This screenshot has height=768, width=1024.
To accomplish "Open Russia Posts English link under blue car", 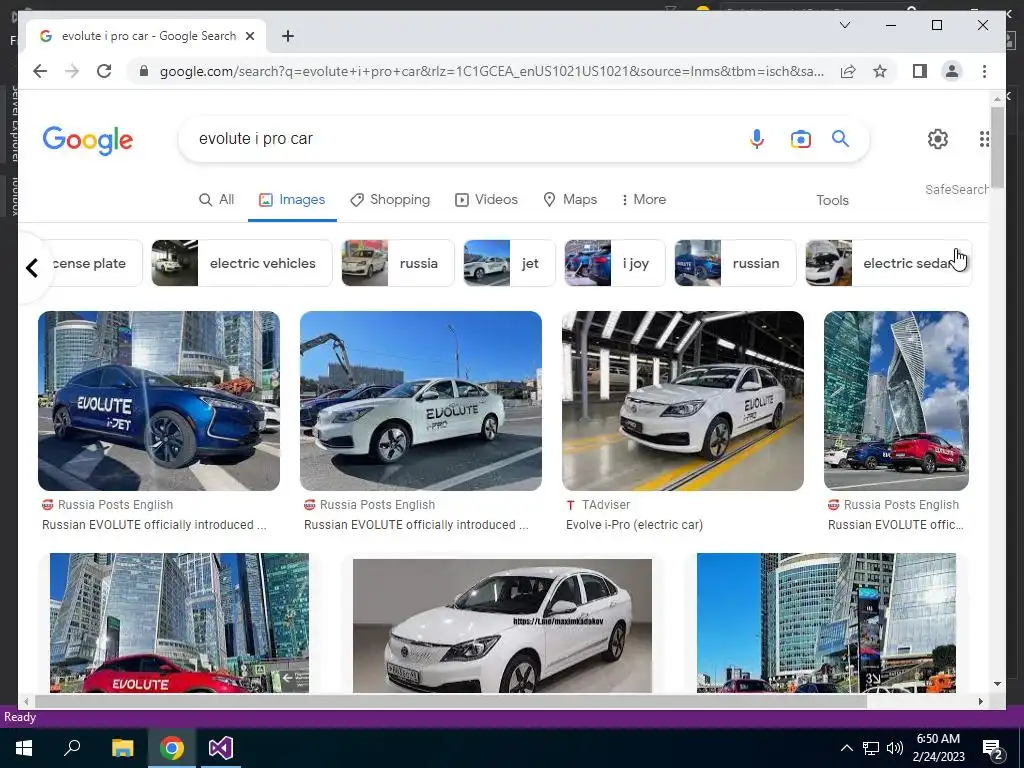I will [108, 505].
